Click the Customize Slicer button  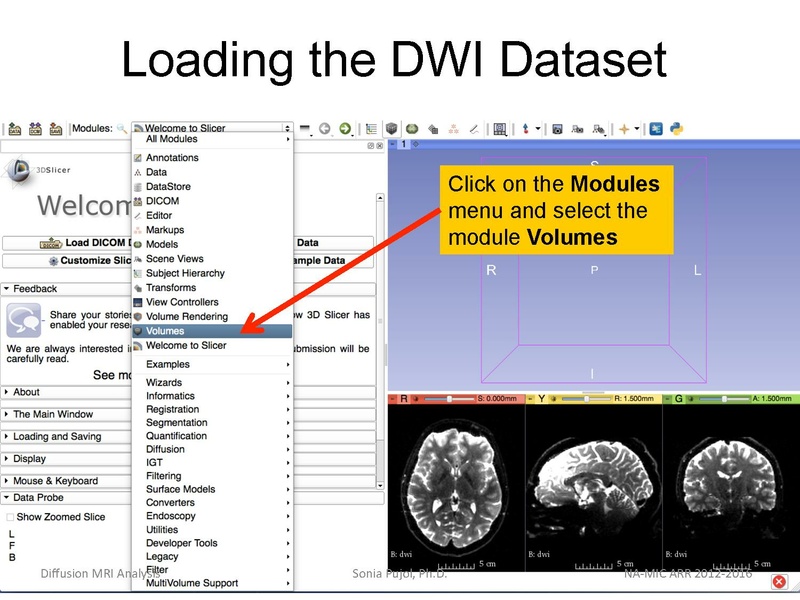pos(70,259)
